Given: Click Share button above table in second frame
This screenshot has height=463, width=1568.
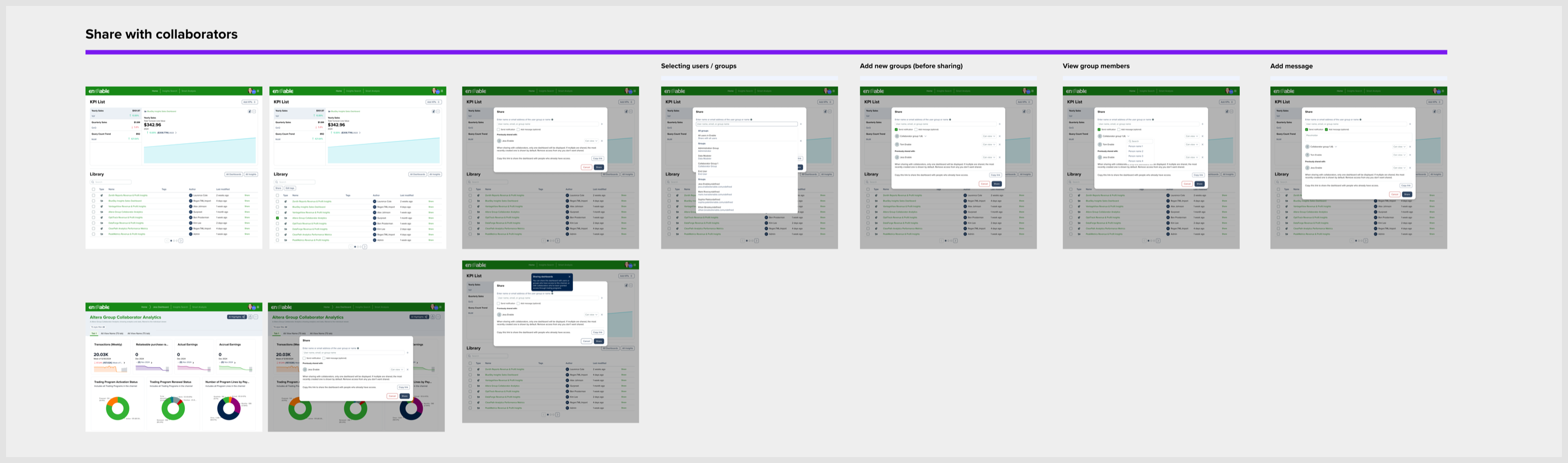Looking at the screenshot, I should (278, 188).
